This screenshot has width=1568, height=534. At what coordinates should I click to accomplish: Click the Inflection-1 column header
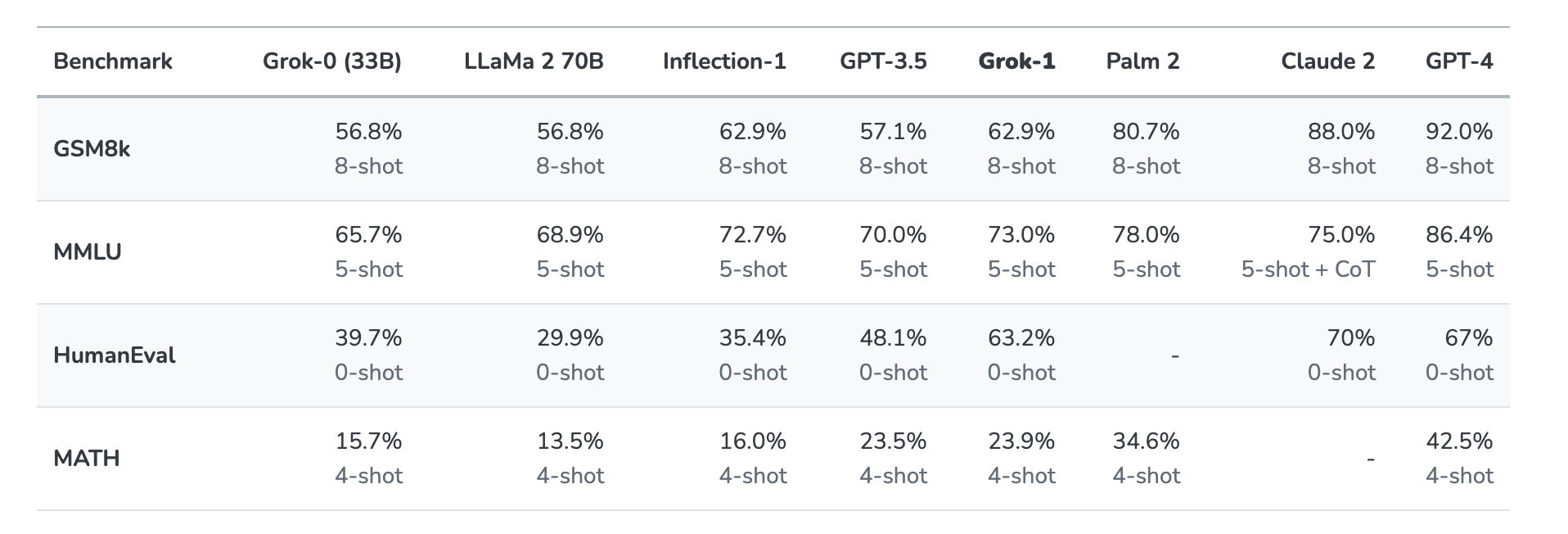pyautogui.click(x=724, y=61)
